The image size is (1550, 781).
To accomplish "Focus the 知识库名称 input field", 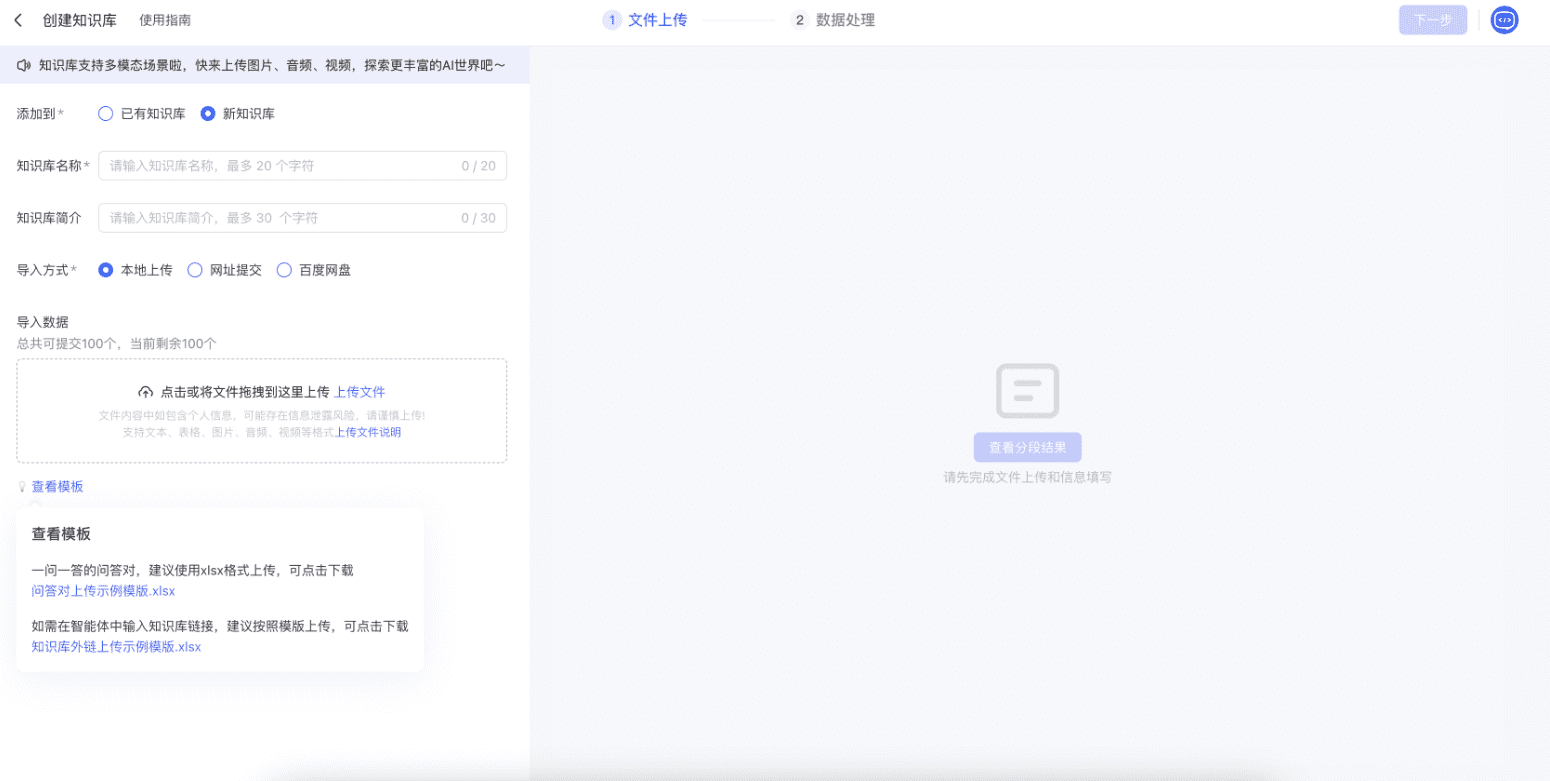I will [x=302, y=166].
